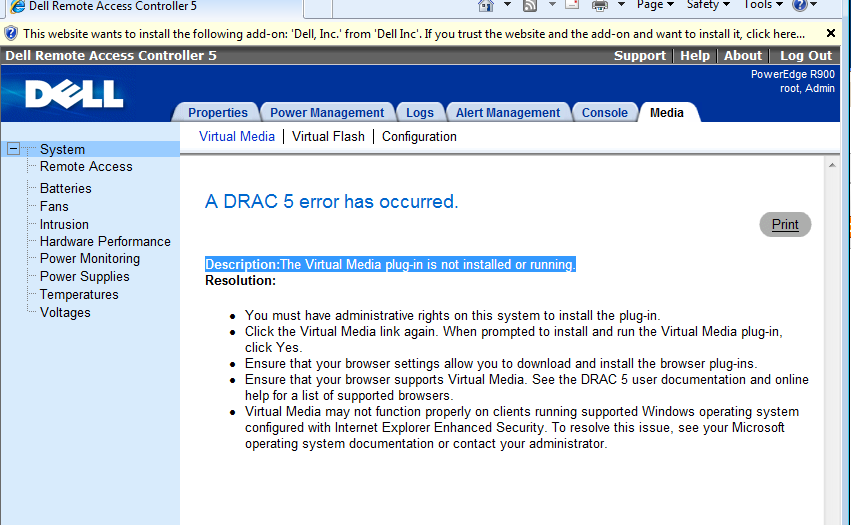Screen dimensions: 851x525
Task: Switch to the Power Management tab
Action: (x=327, y=112)
